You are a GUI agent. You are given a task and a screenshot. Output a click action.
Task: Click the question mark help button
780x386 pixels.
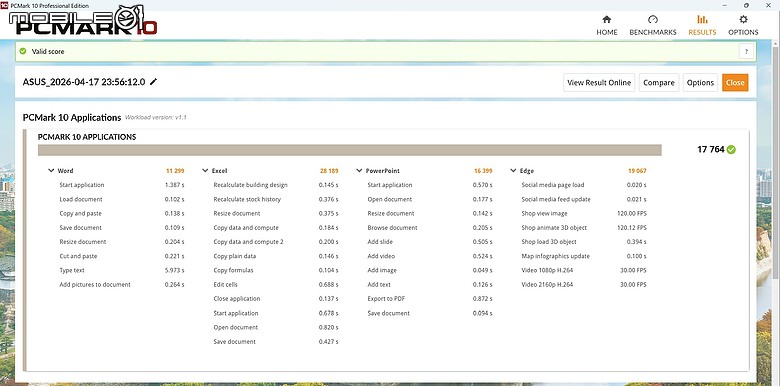746,51
